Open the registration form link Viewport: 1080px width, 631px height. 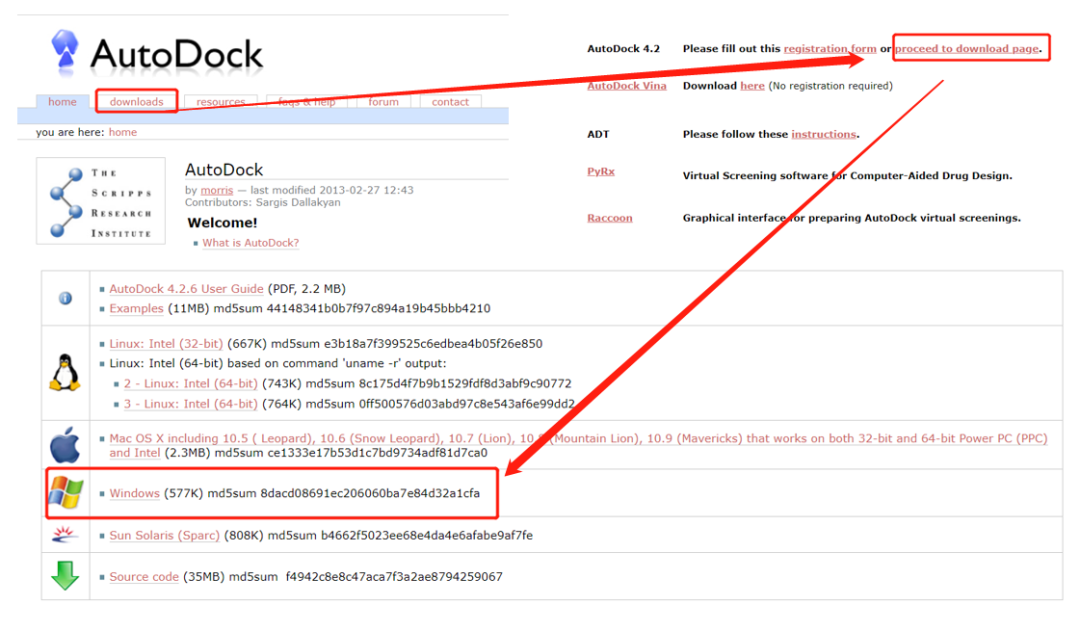pyautogui.click(x=830, y=48)
